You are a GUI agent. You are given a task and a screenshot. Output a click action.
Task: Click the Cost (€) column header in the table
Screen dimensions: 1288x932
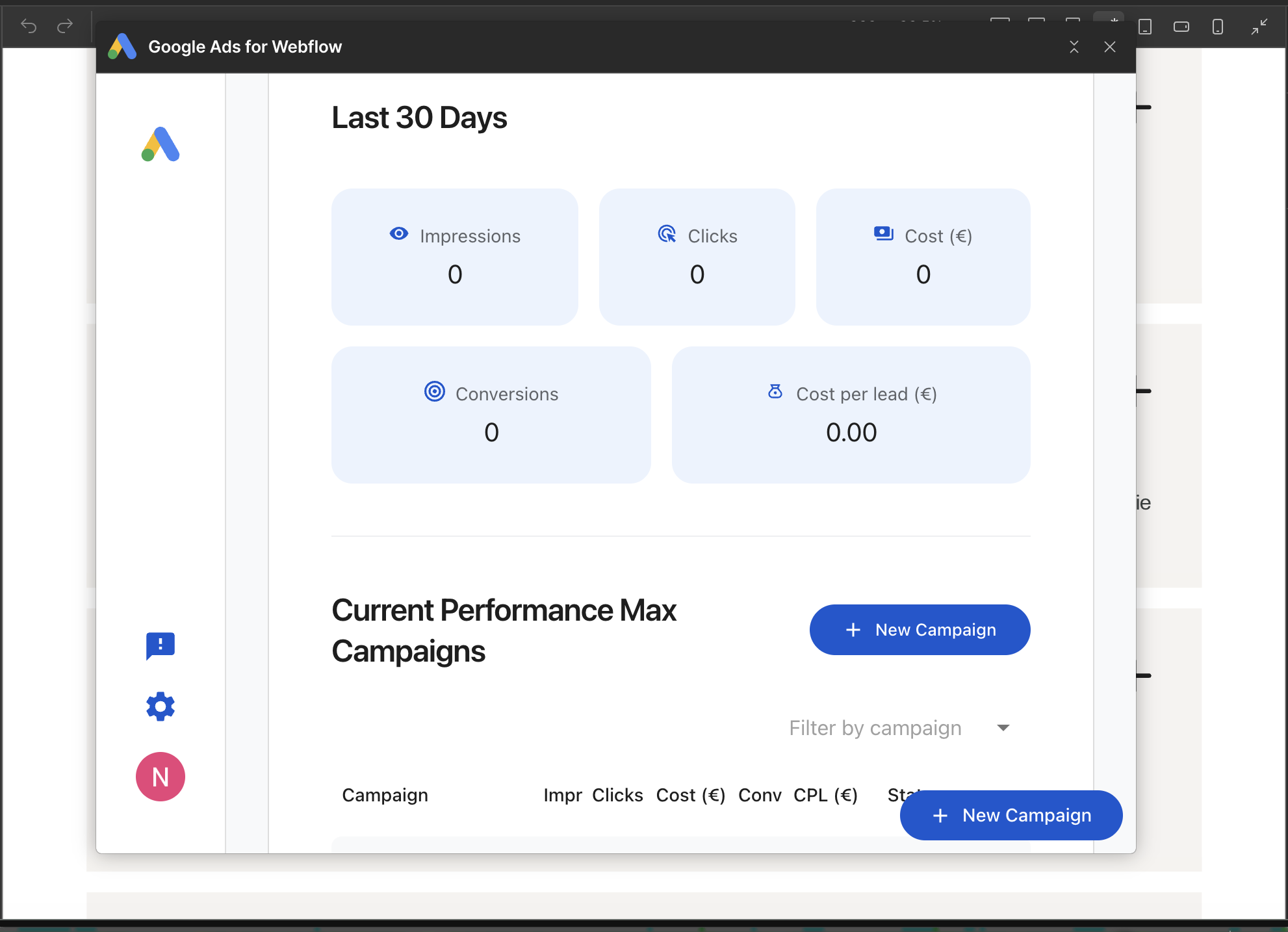[691, 796]
